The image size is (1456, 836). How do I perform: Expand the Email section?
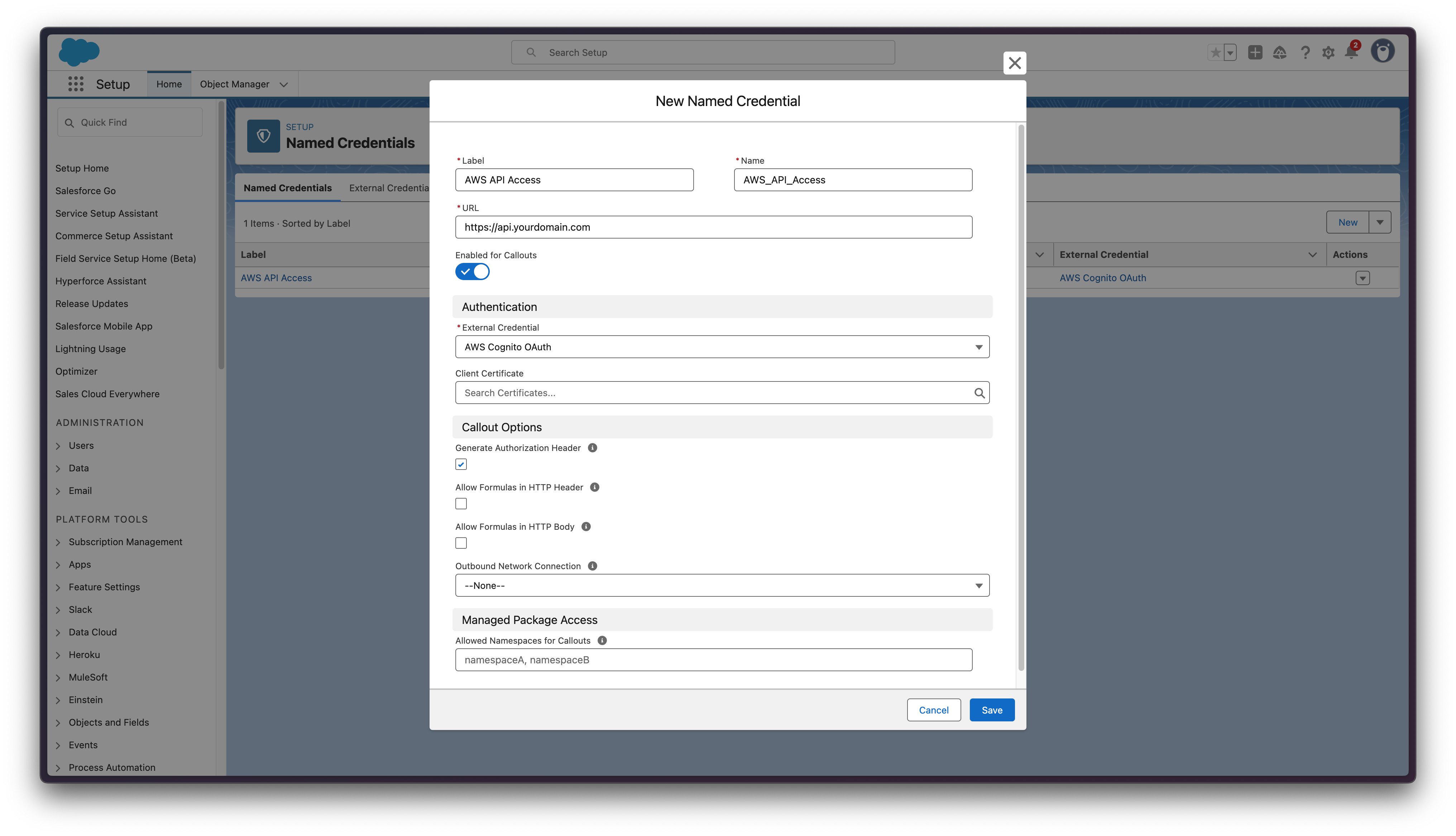[58, 491]
